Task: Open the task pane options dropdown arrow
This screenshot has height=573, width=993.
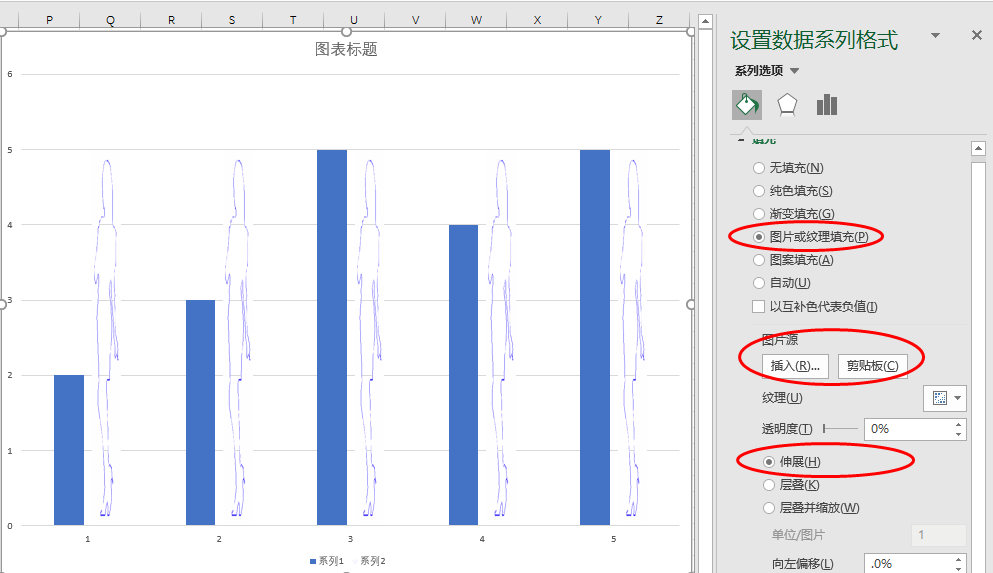Action: tap(936, 35)
